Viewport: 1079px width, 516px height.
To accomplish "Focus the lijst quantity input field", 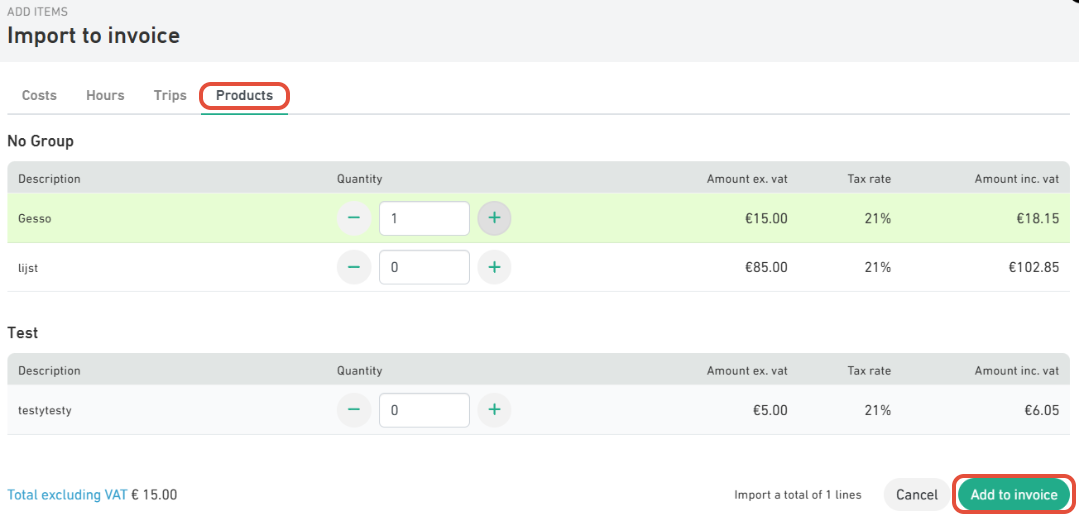I will tap(425, 268).
